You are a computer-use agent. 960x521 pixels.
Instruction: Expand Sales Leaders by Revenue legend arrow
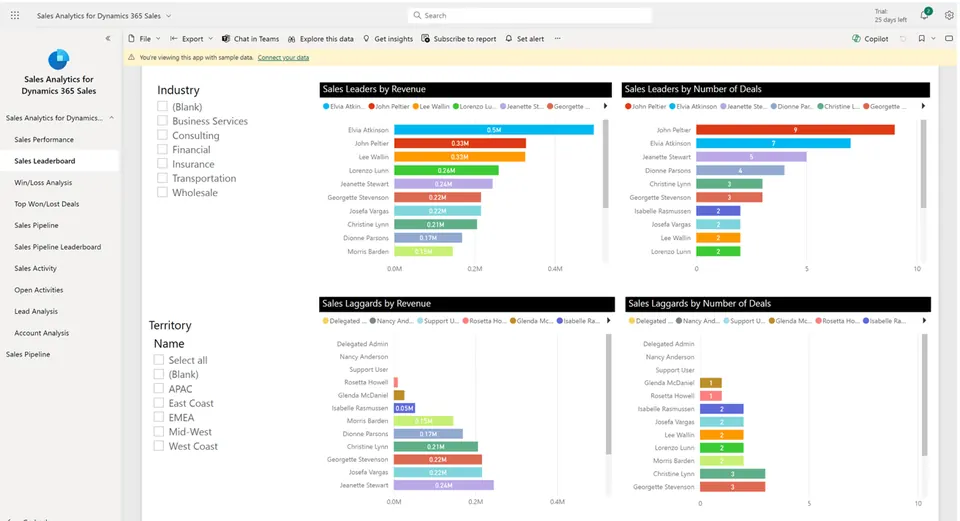pyautogui.click(x=606, y=106)
